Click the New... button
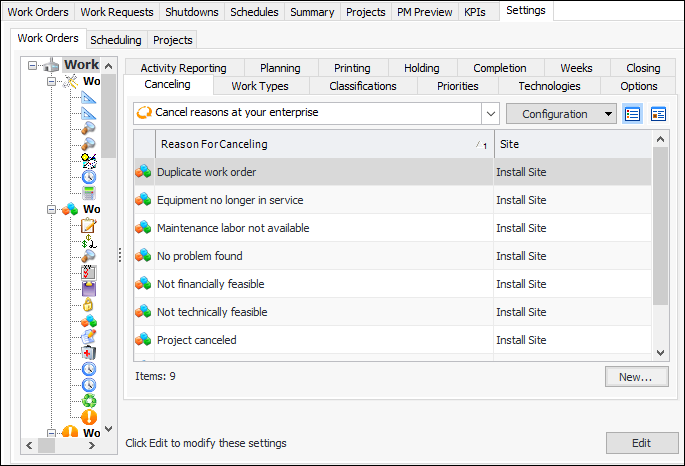 coord(636,377)
